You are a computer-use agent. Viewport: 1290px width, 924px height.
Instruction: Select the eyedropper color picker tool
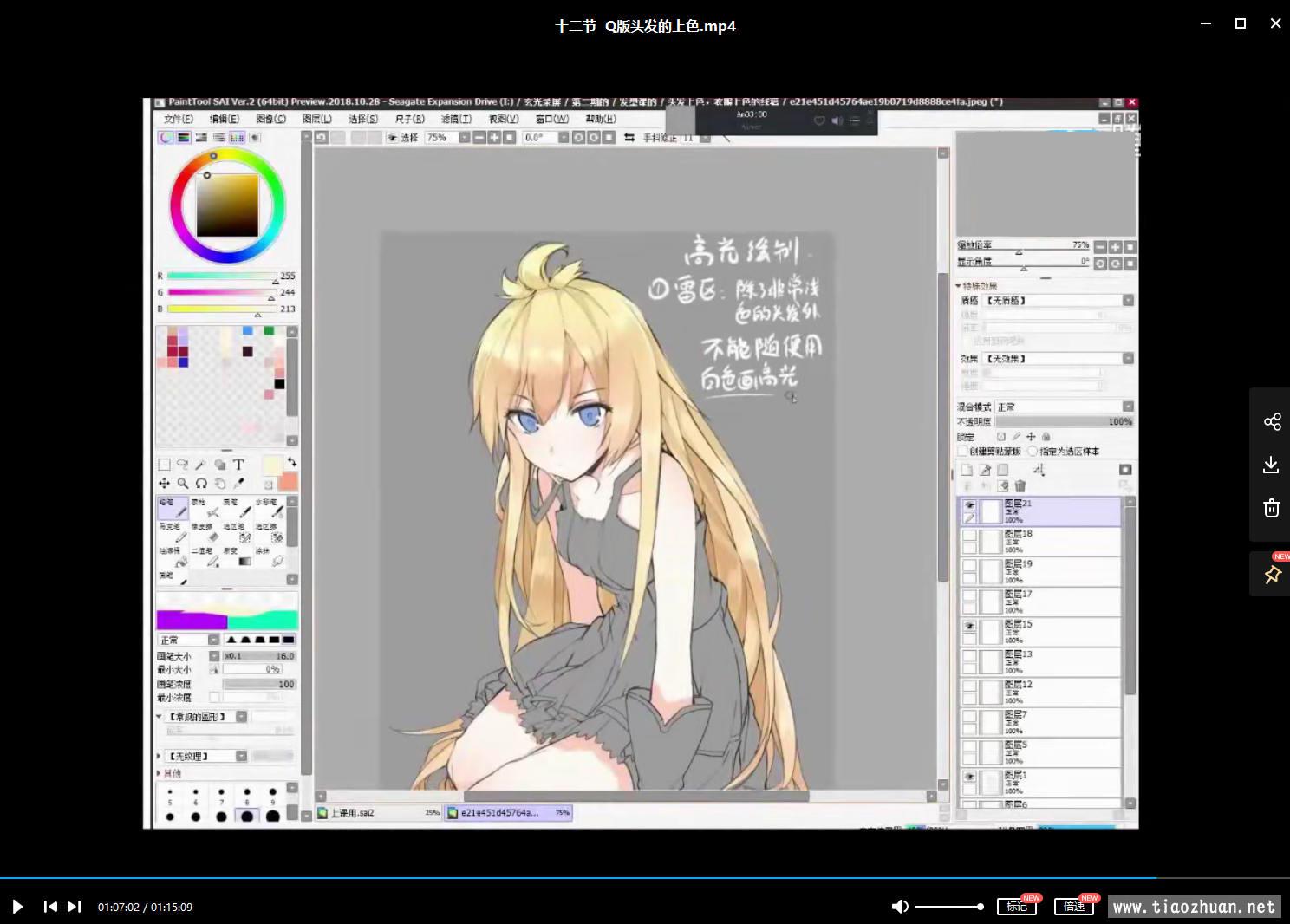pyautogui.click(x=239, y=483)
